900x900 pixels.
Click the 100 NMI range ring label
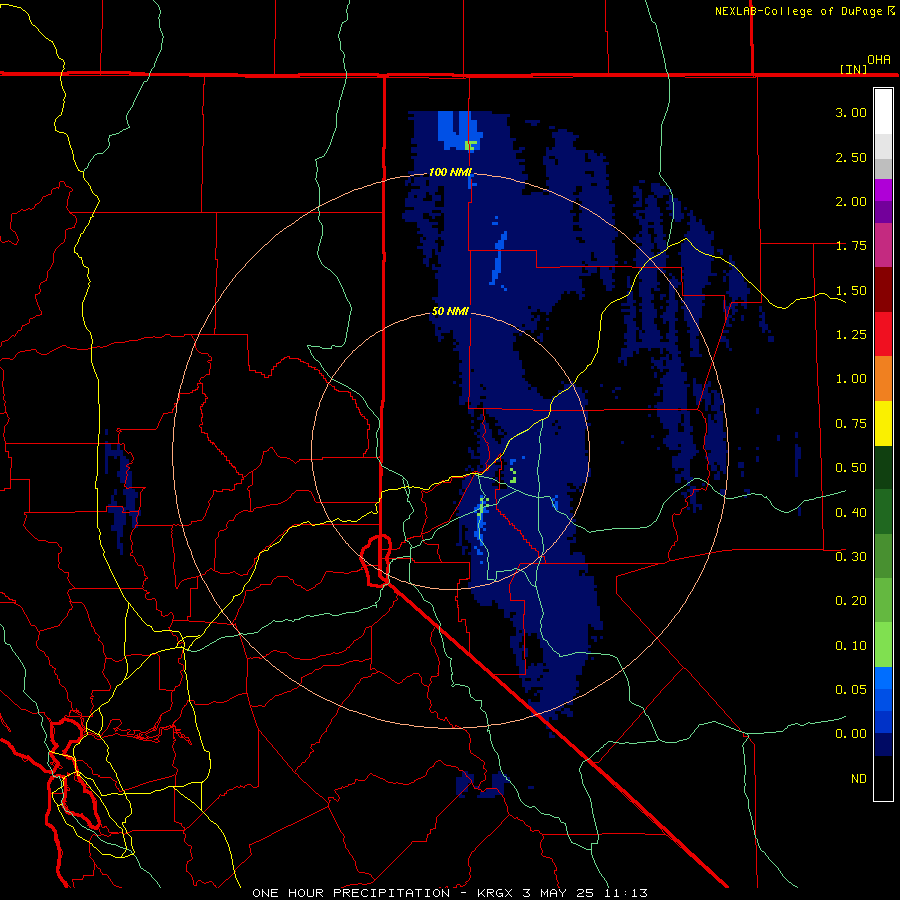tap(450, 172)
